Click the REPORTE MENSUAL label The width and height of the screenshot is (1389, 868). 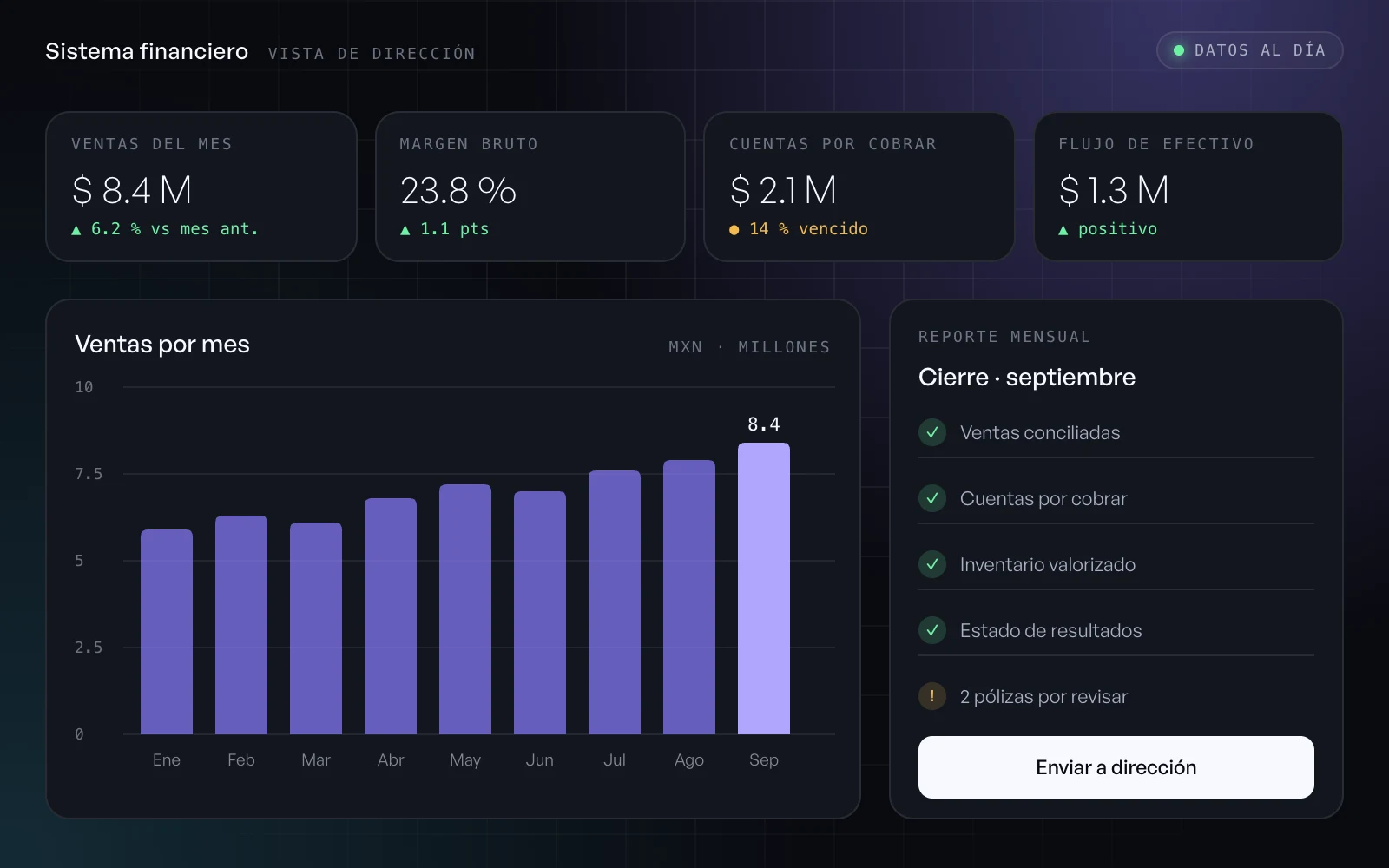click(x=1004, y=337)
